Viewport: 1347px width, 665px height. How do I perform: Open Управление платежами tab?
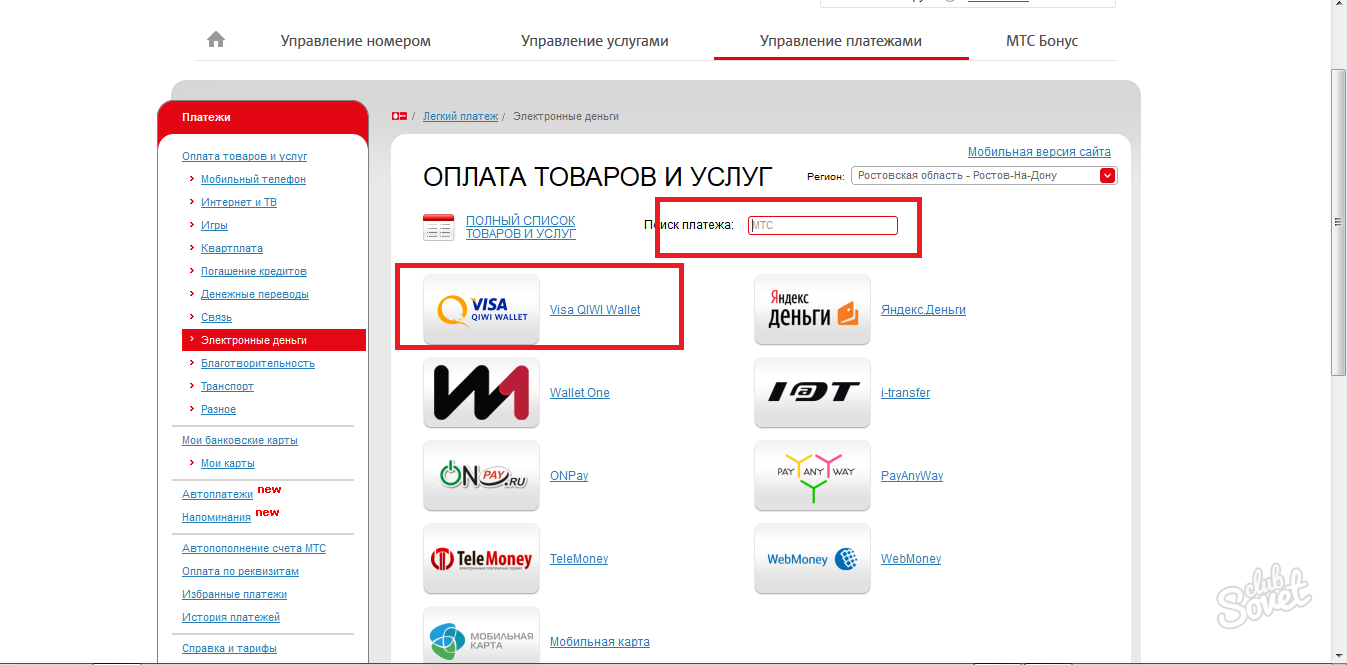(x=841, y=41)
